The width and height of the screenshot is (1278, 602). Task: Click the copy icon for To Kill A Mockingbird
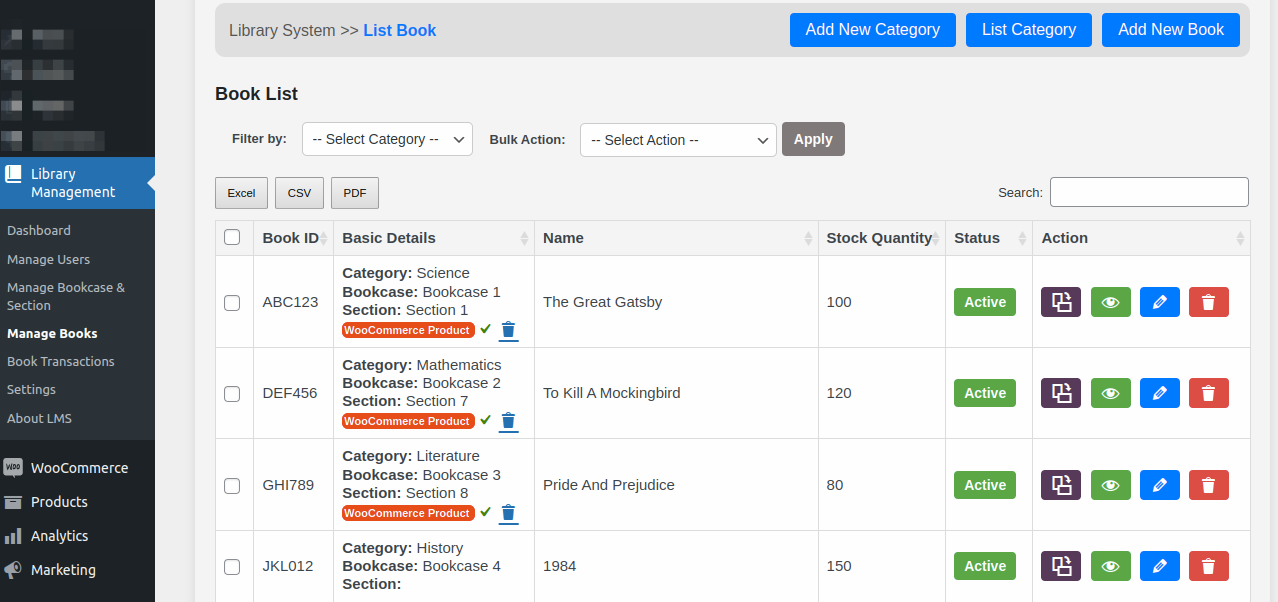coord(1061,393)
